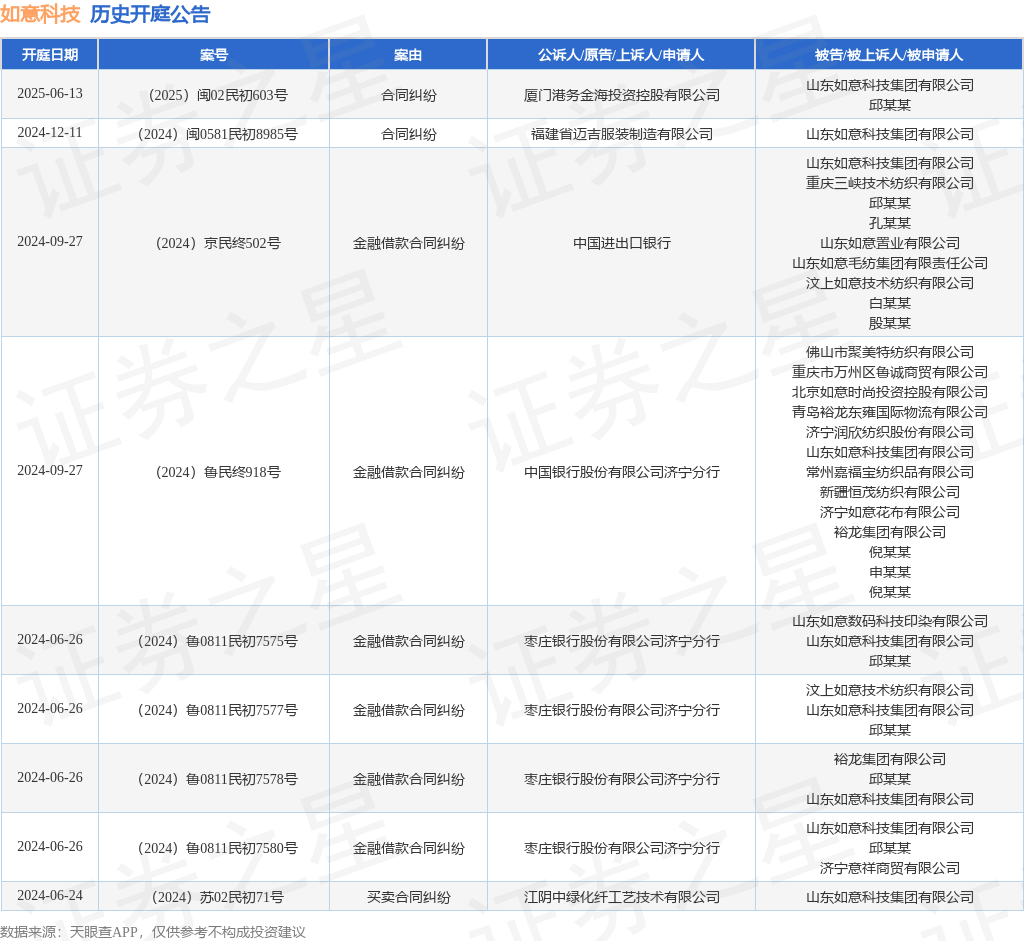Click defendant 青岛裕龙东雍国际物流有限公司

point(889,412)
